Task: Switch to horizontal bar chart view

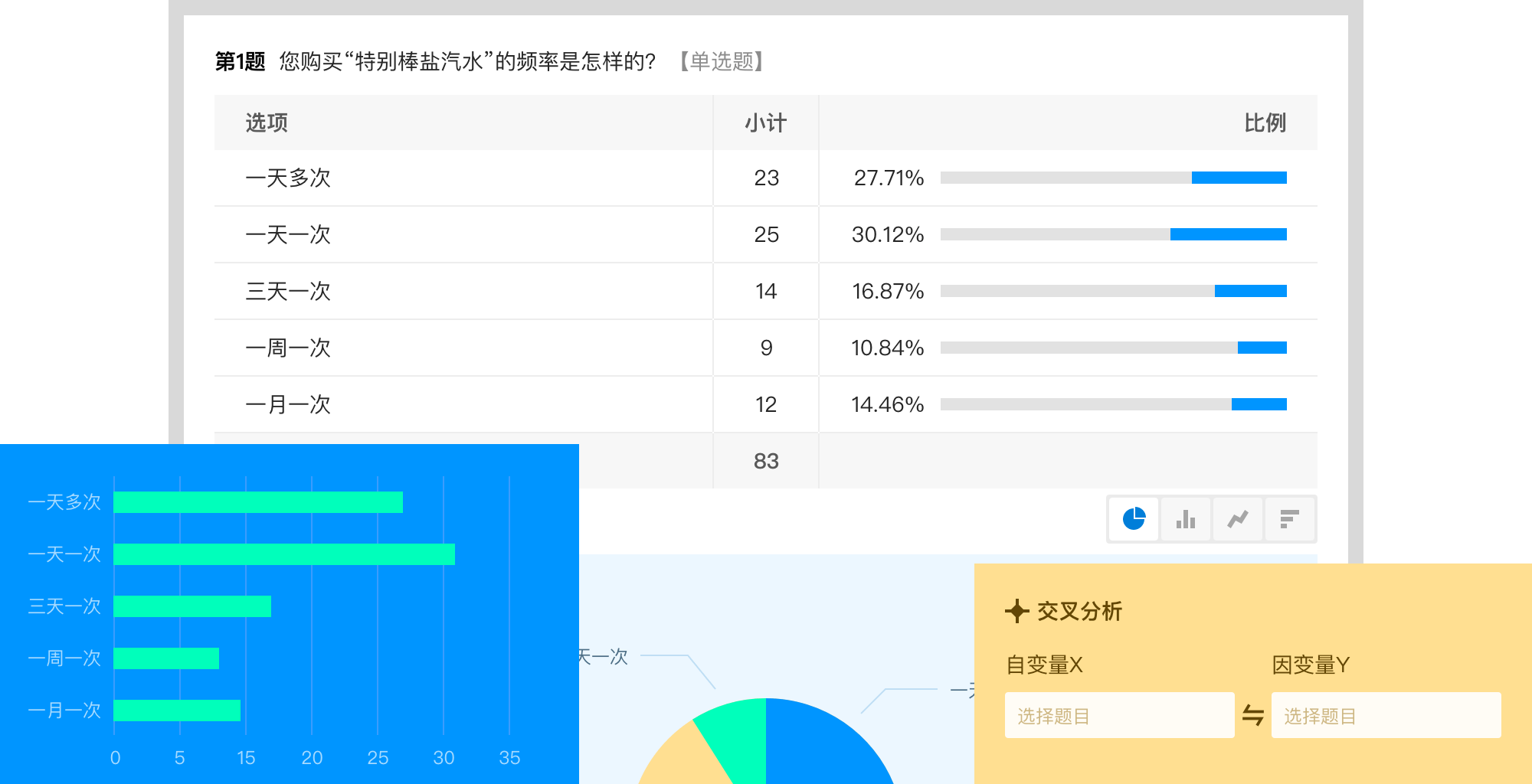Action: point(1290,519)
